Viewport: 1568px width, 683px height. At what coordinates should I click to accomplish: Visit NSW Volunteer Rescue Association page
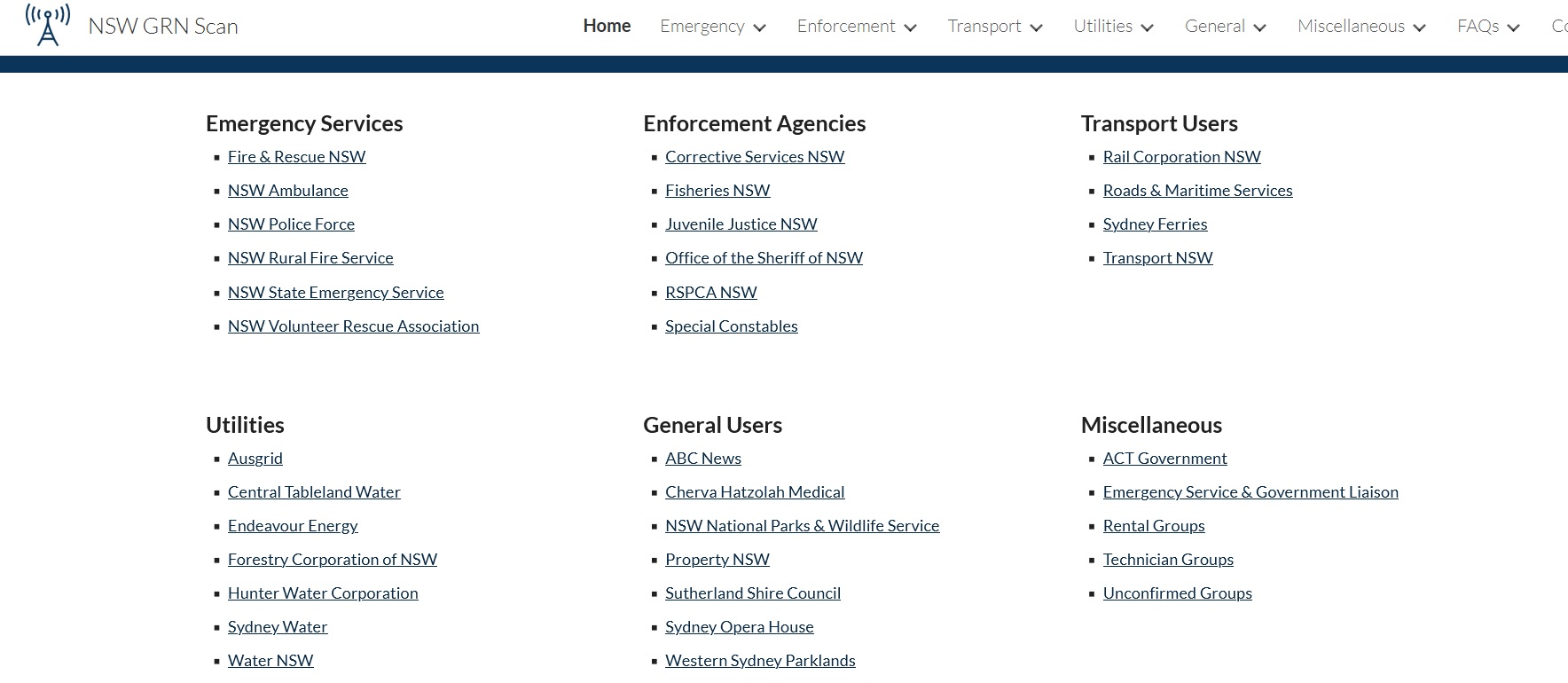coord(353,326)
